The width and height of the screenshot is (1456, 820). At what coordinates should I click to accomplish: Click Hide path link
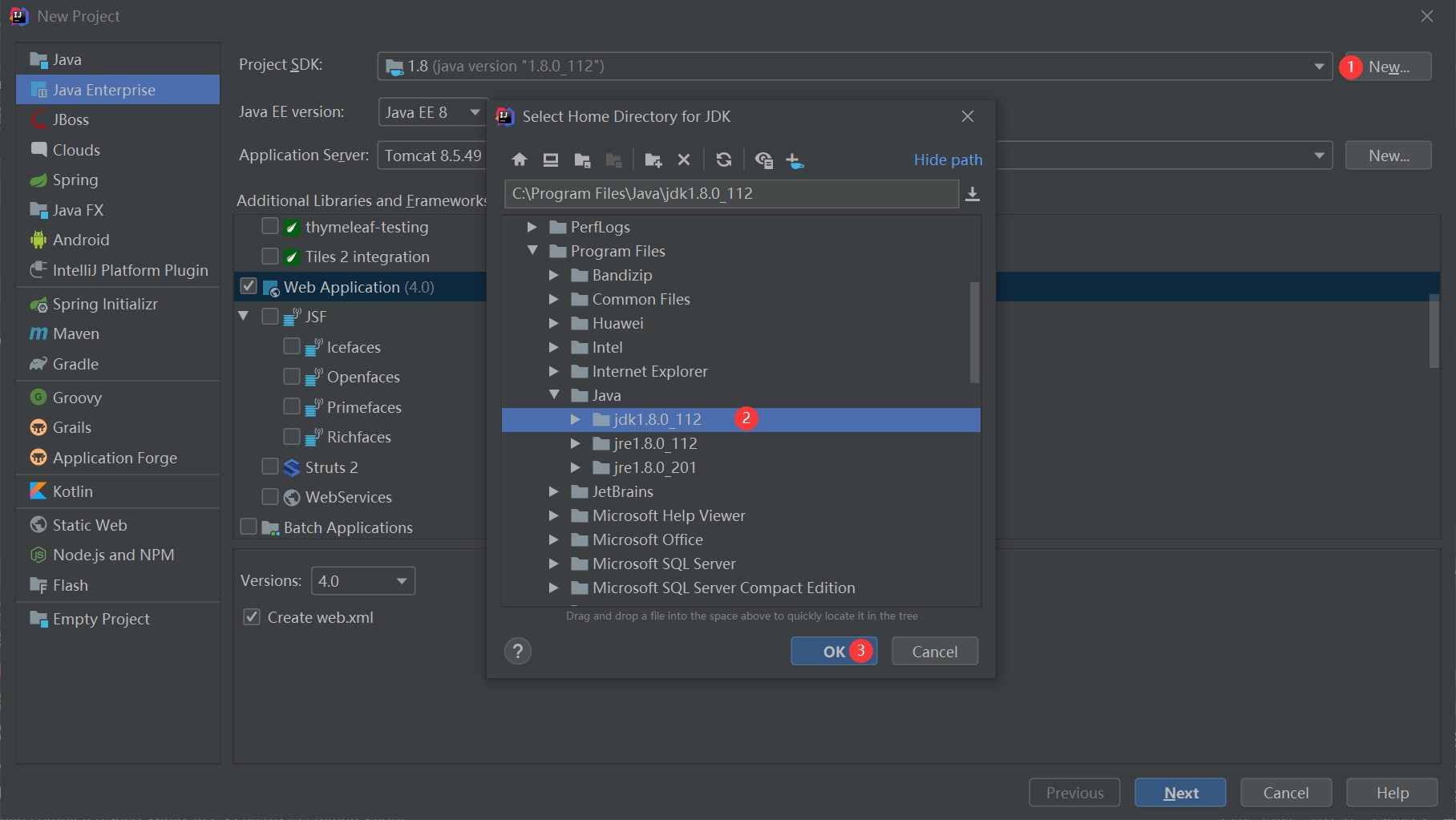tap(948, 160)
